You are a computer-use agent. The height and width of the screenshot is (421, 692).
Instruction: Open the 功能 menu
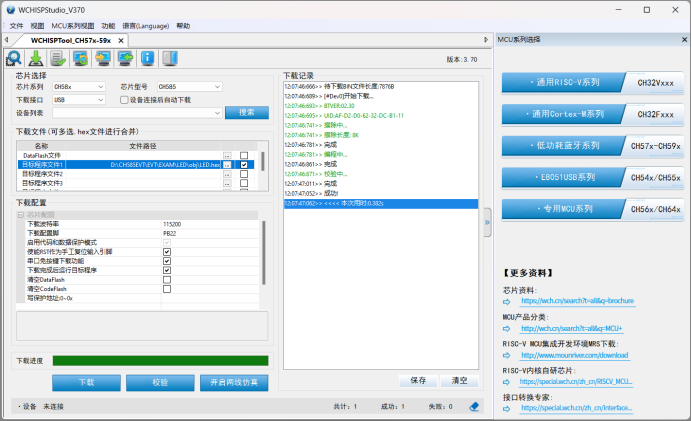pos(108,26)
